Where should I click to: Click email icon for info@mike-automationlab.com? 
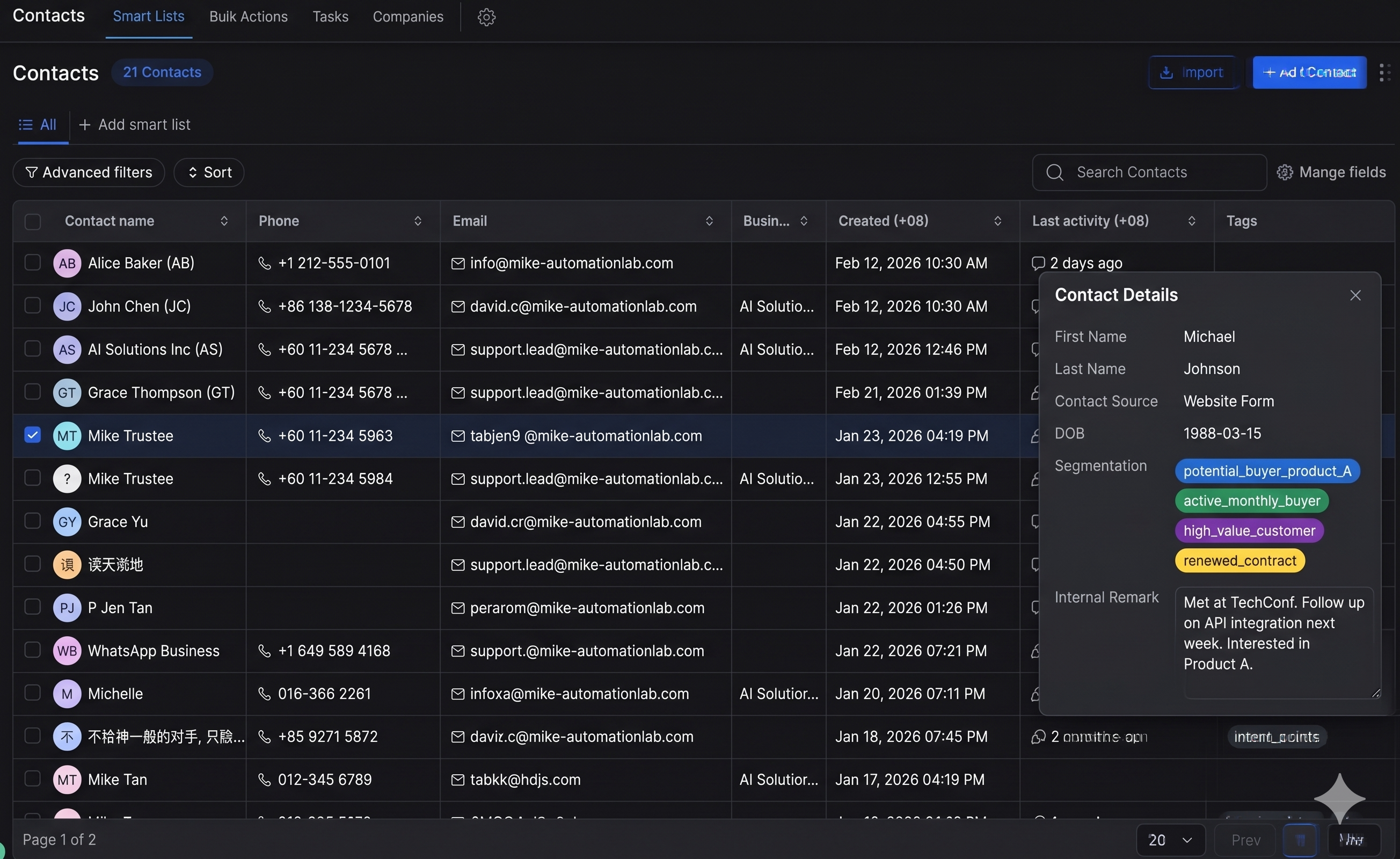[x=457, y=263]
